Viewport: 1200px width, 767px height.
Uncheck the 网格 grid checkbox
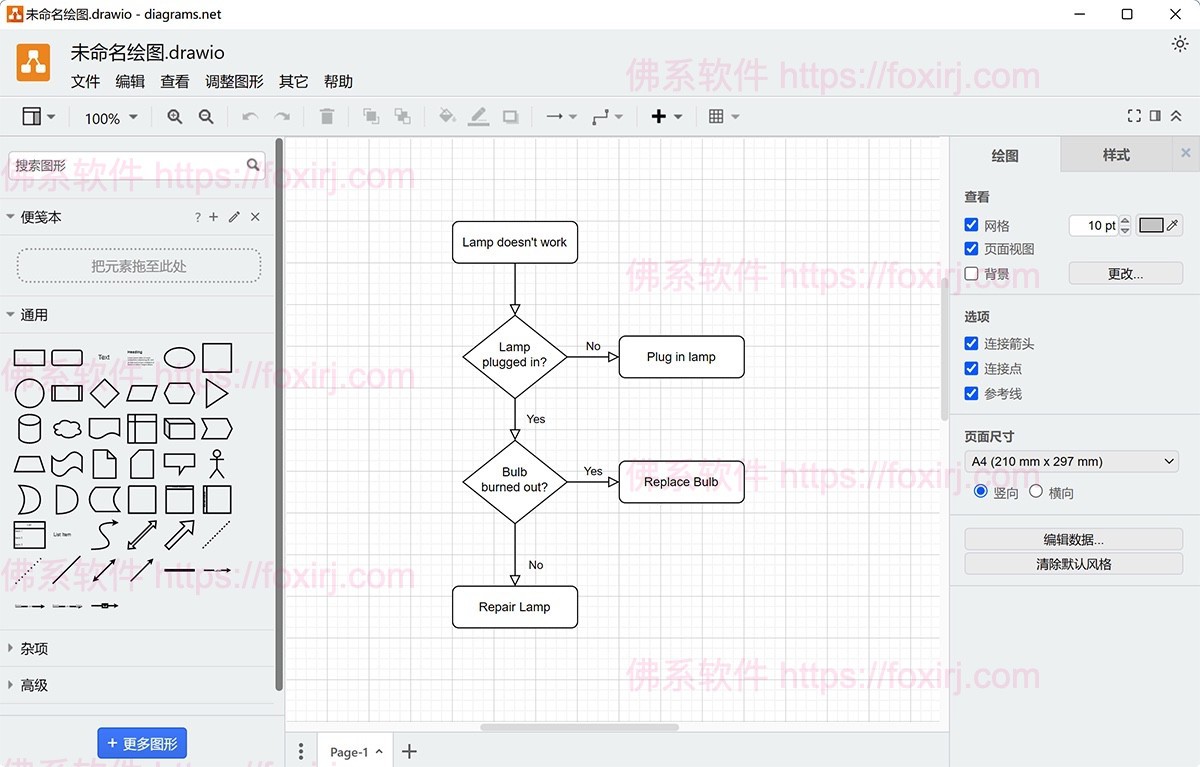pyautogui.click(x=970, y=225)
